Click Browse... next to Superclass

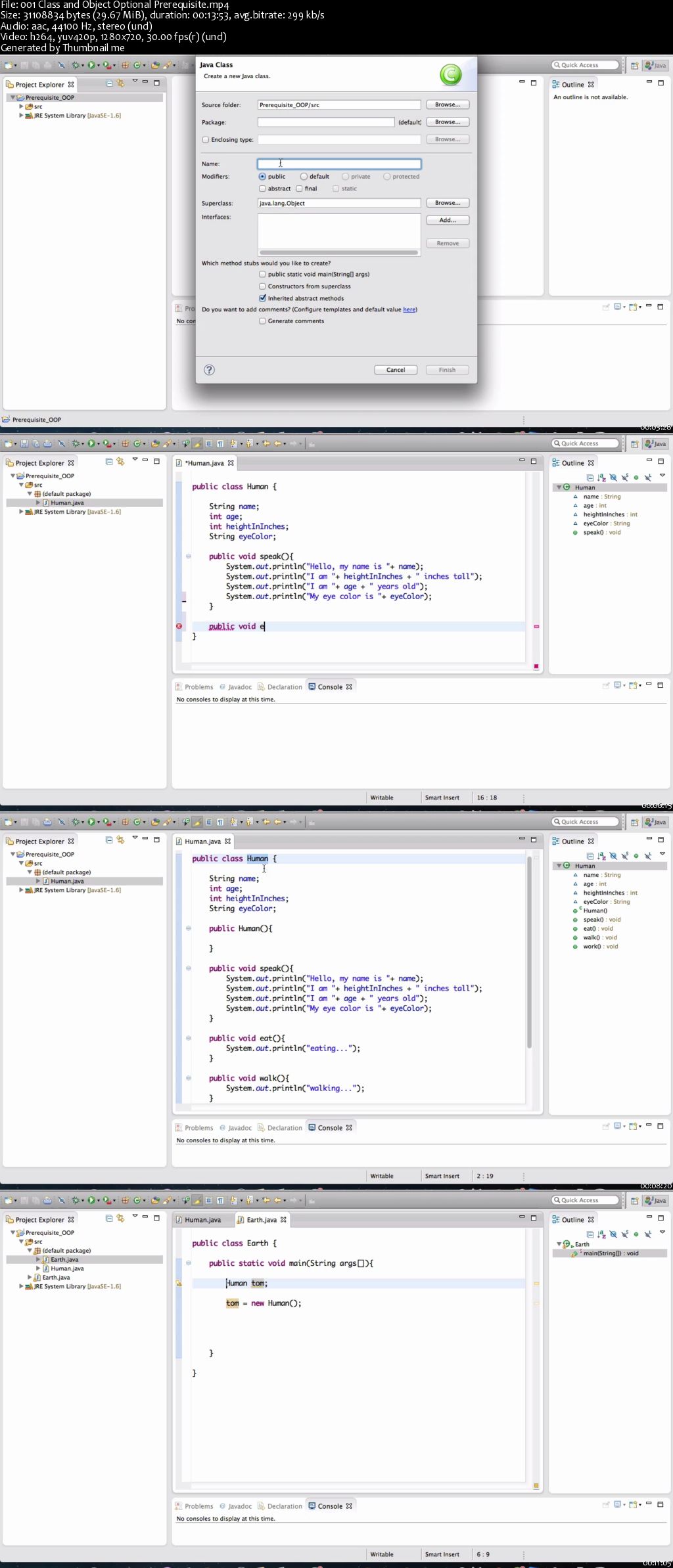[448, 203]
